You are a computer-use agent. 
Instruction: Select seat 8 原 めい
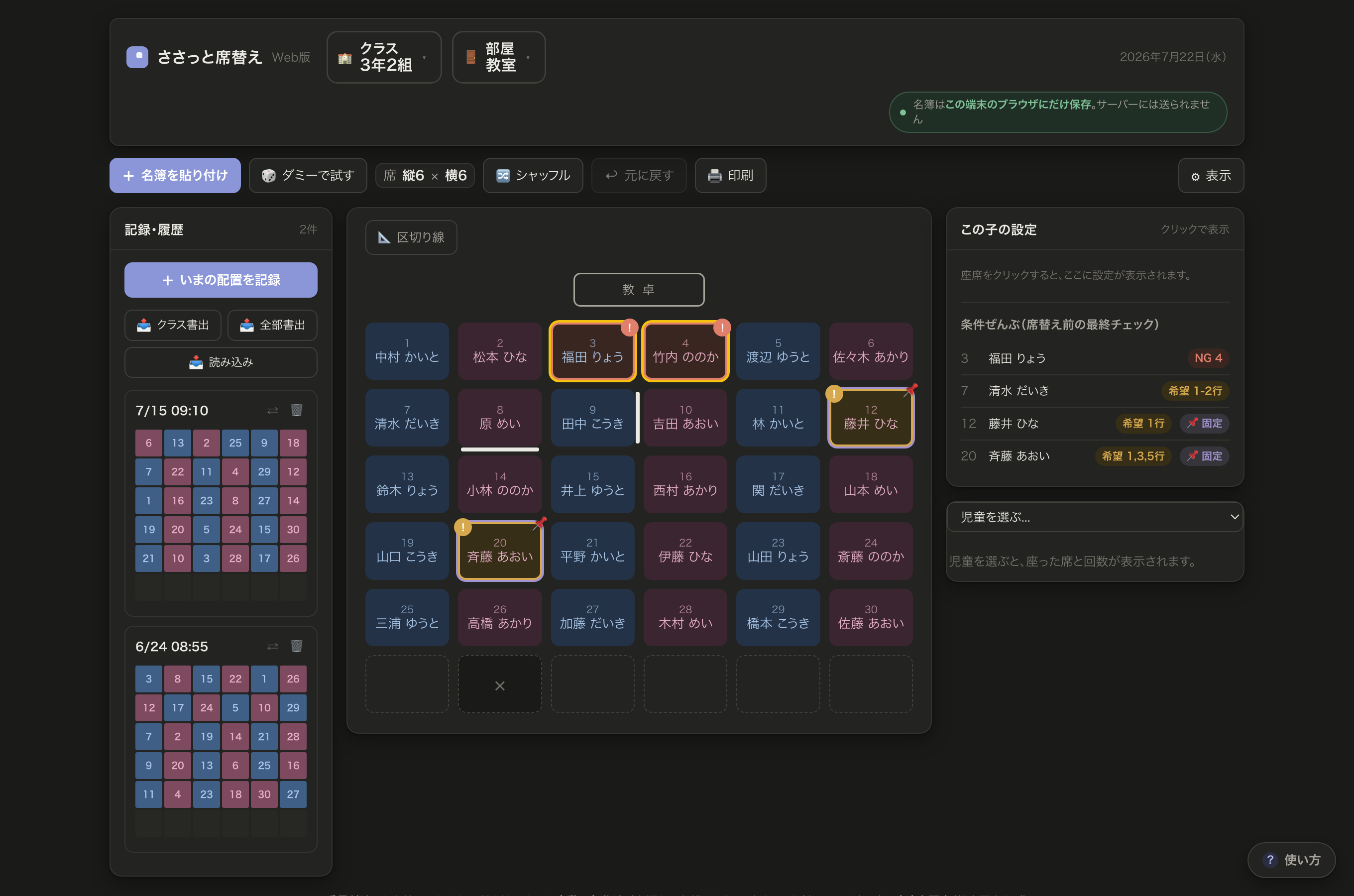500,418
